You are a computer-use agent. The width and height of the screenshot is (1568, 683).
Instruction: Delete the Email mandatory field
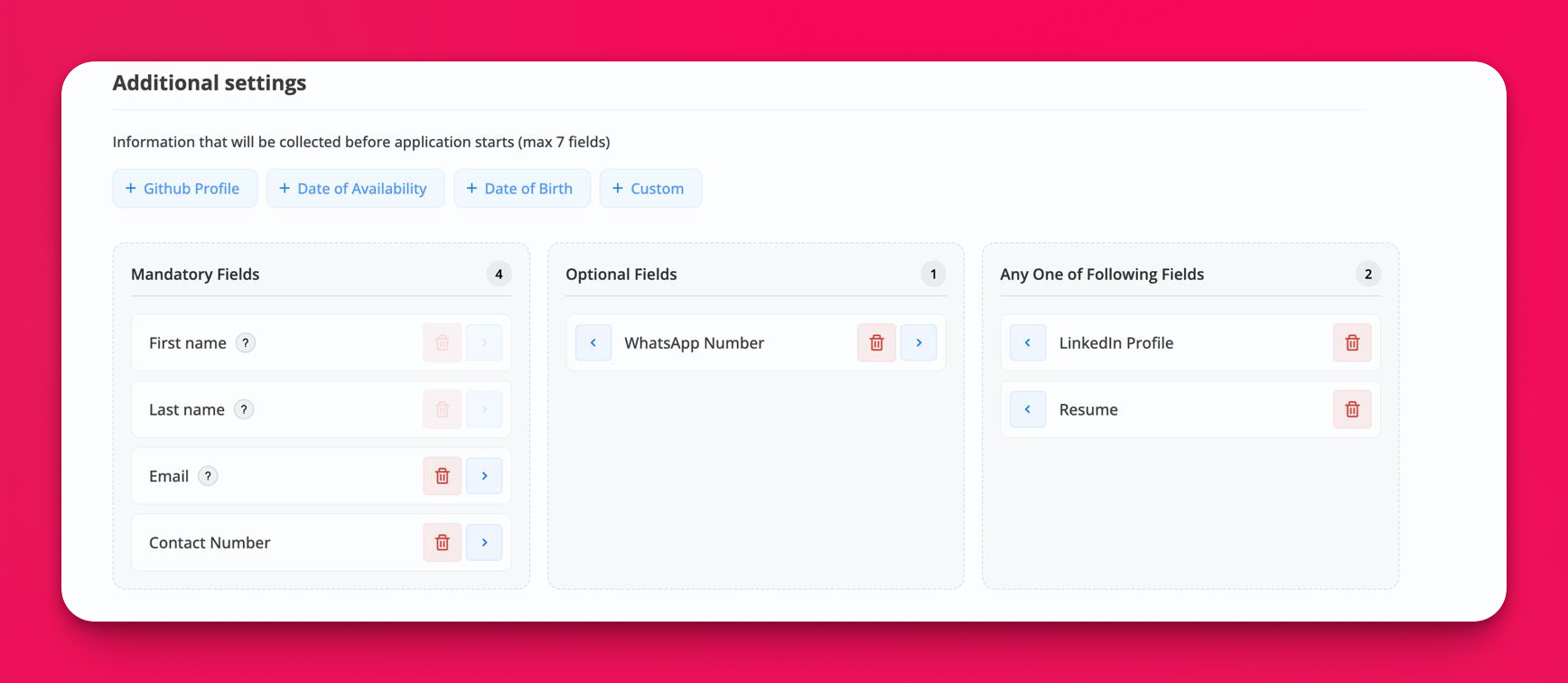tap(442, 476)
